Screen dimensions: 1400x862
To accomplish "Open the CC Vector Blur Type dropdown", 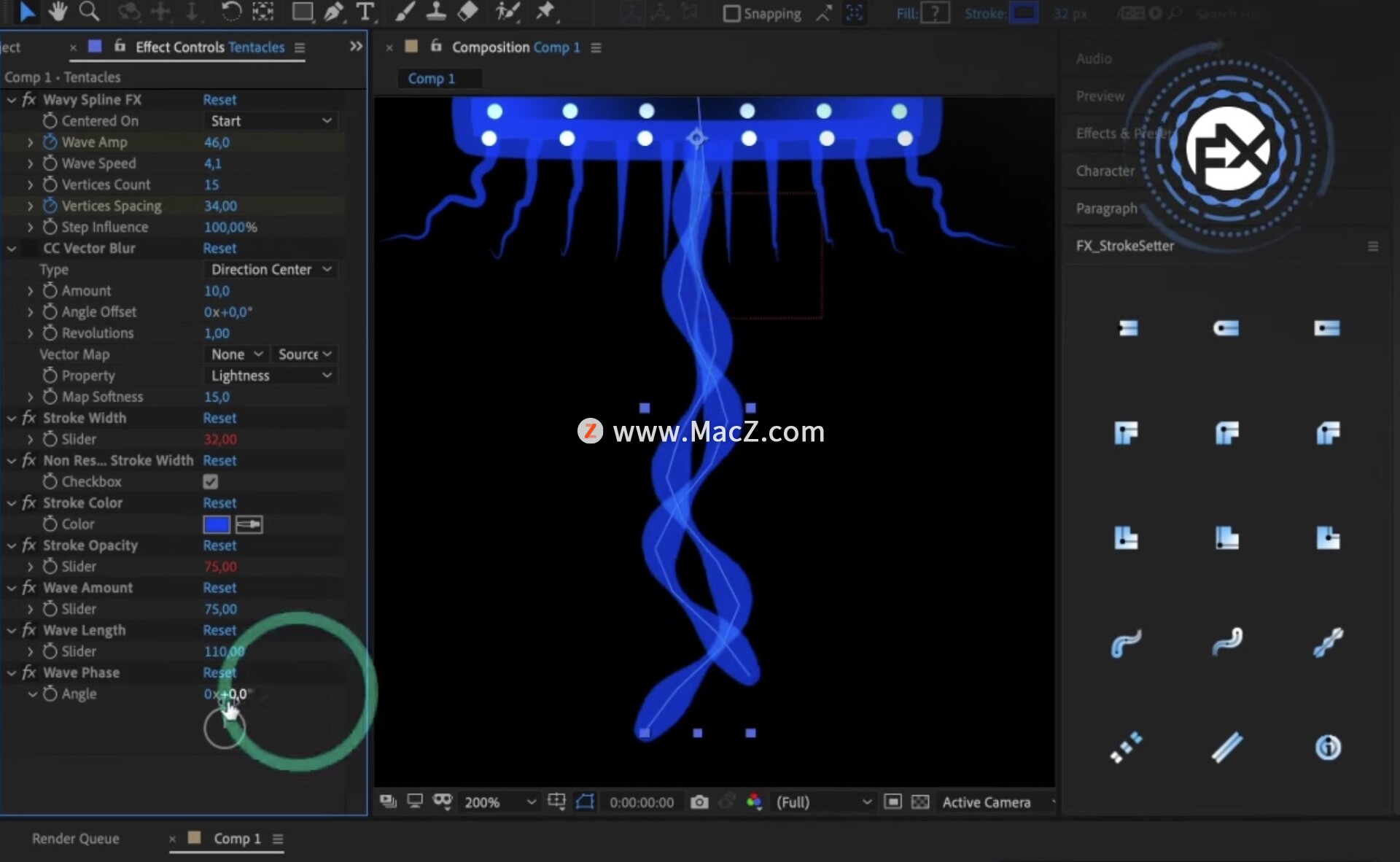I will tap(270, 270).
